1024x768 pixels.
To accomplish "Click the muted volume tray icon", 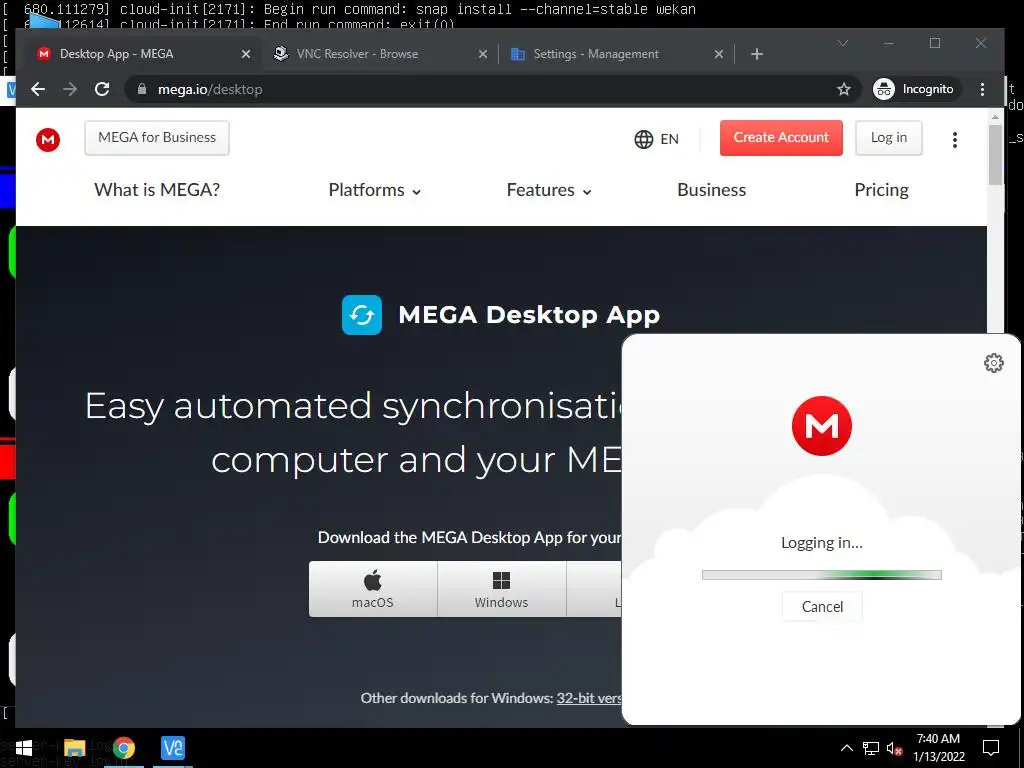I will [x=894, y=748].
